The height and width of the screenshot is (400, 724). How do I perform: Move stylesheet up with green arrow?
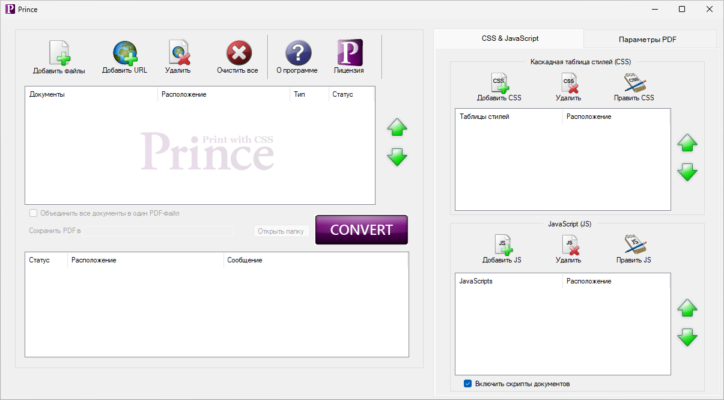click(x=687, y=143)
